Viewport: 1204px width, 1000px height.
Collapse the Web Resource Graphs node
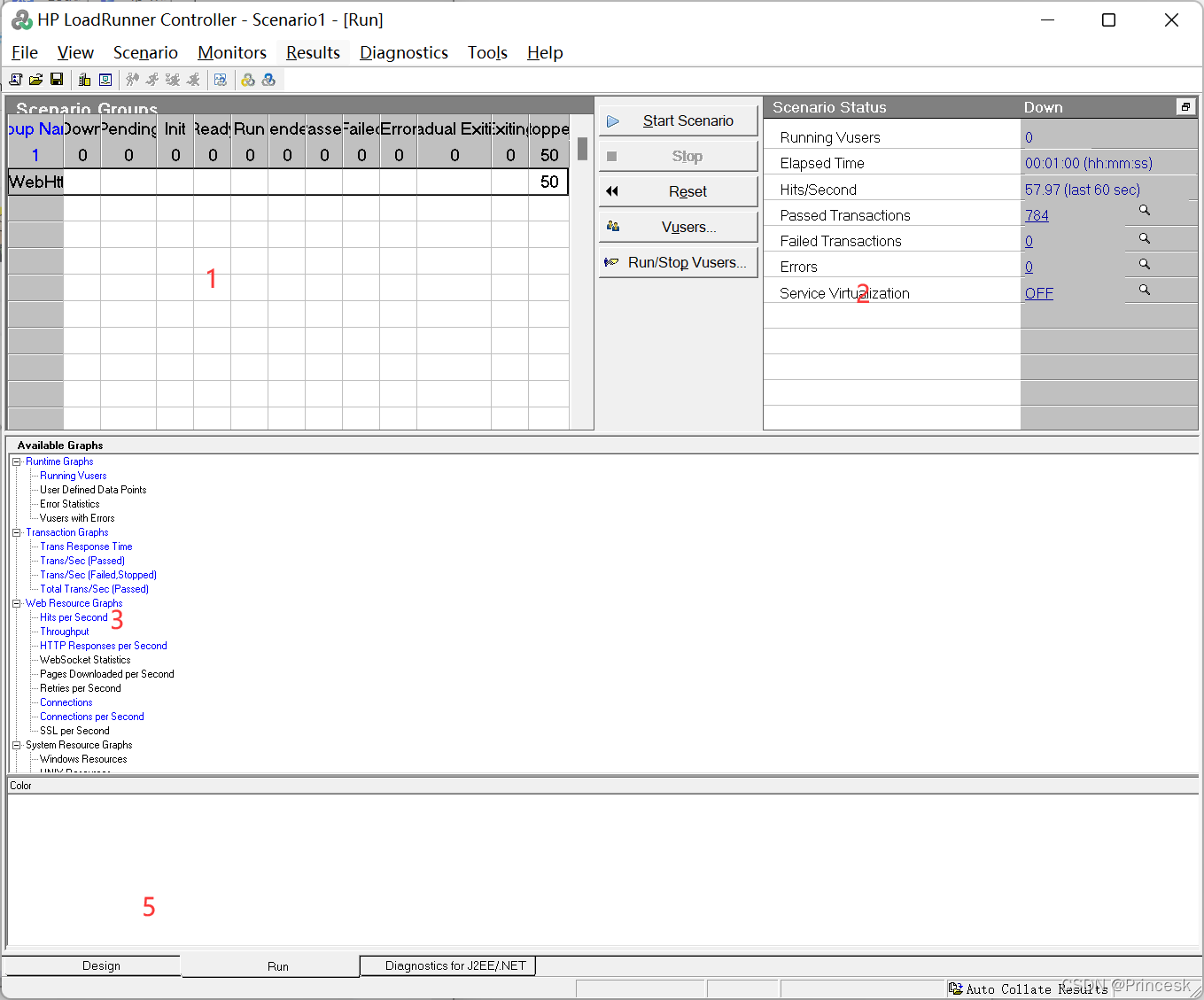coord(16,603)
